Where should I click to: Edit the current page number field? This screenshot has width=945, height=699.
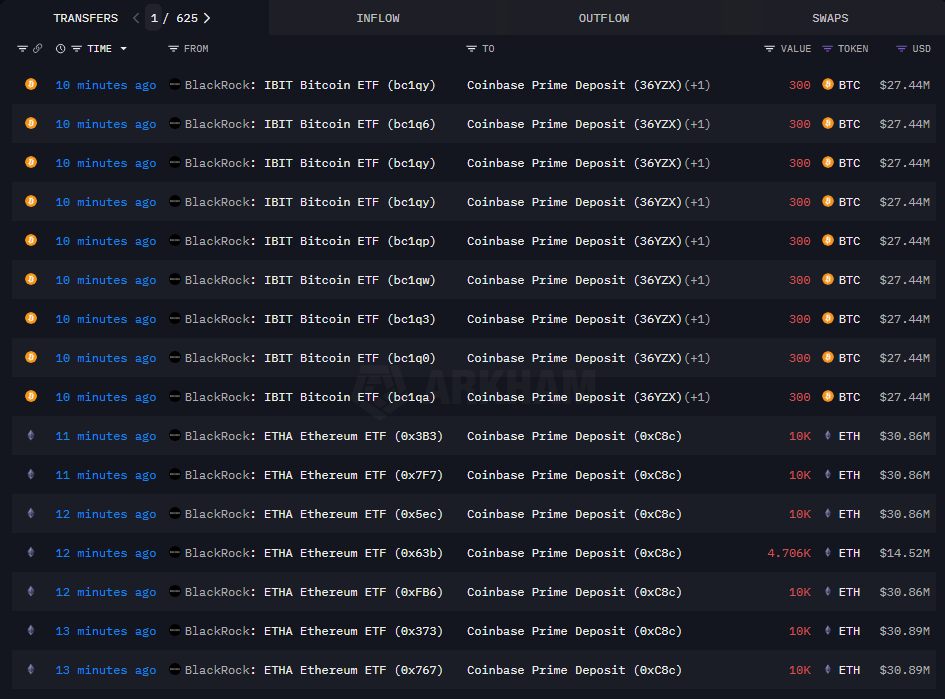tap(154, 18)
